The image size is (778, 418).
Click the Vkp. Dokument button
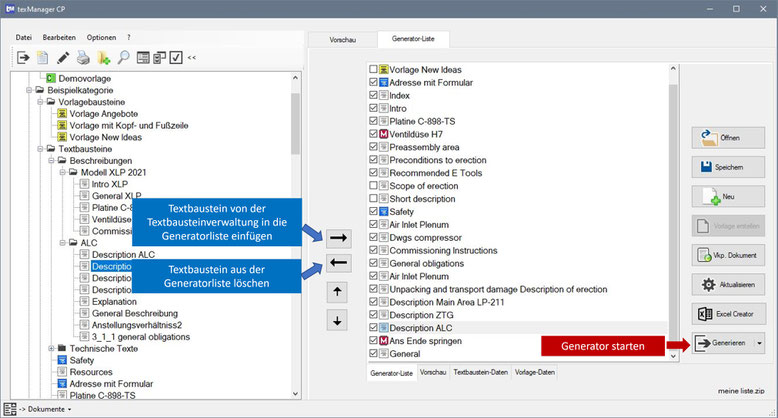click(728, 255)
